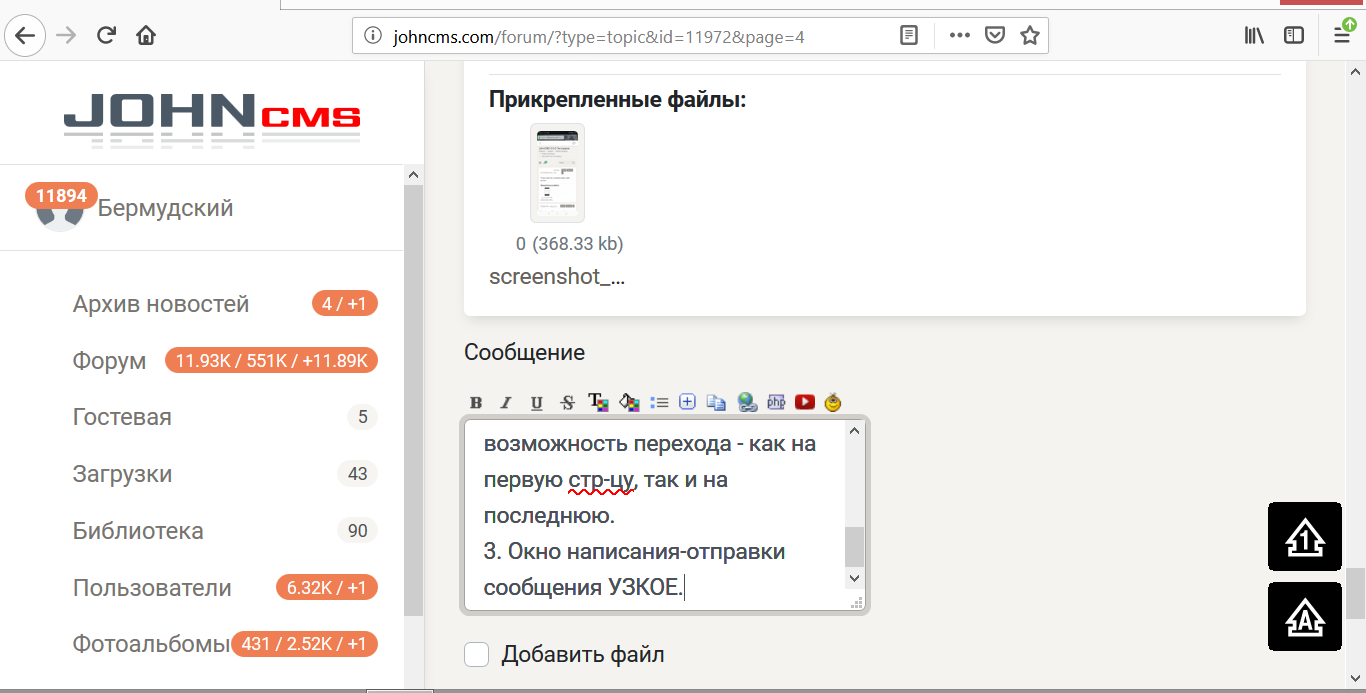The height and width of the screenshot is (693, 1366).
Task: Open the attached screenshot thumbnail
Action: coord(557,173)
